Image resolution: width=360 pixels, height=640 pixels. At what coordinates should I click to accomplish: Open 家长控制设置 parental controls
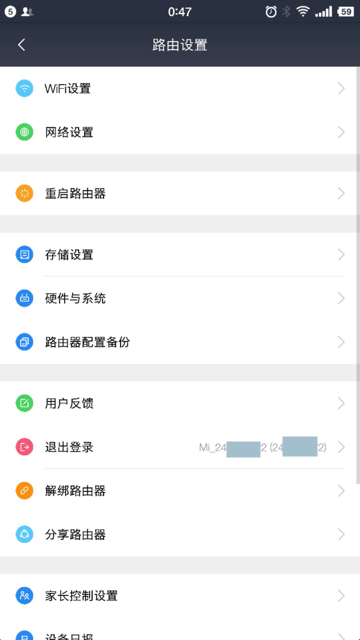click(x=180, y=596)
